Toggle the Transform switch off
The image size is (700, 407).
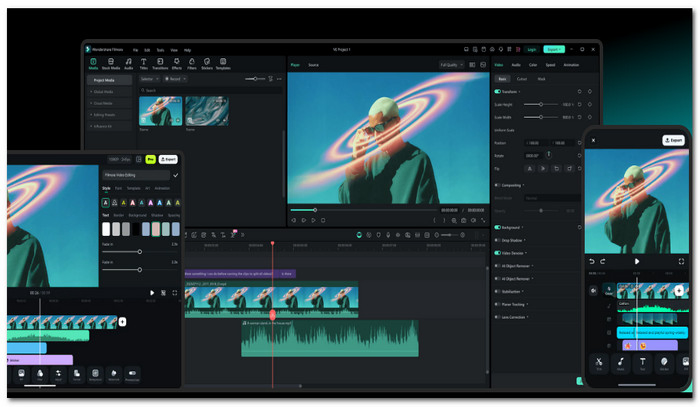click(498, 91)
